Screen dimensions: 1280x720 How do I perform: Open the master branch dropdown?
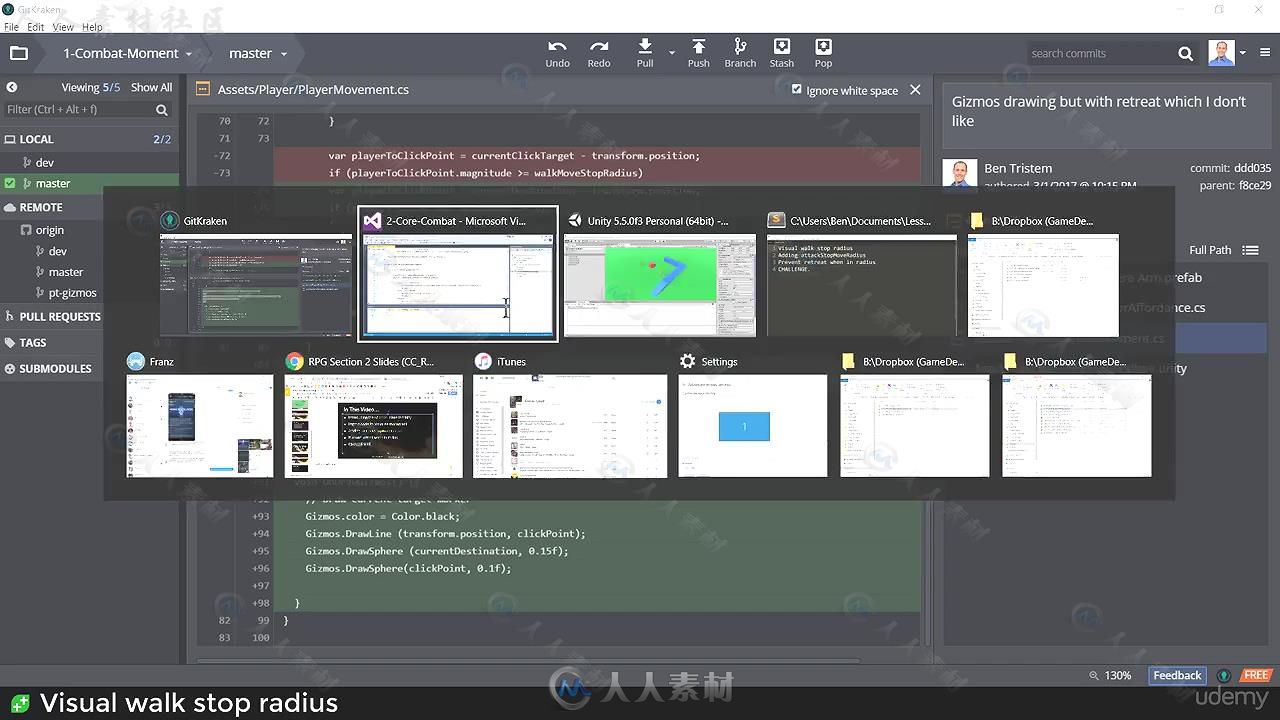tap(257, 53)
